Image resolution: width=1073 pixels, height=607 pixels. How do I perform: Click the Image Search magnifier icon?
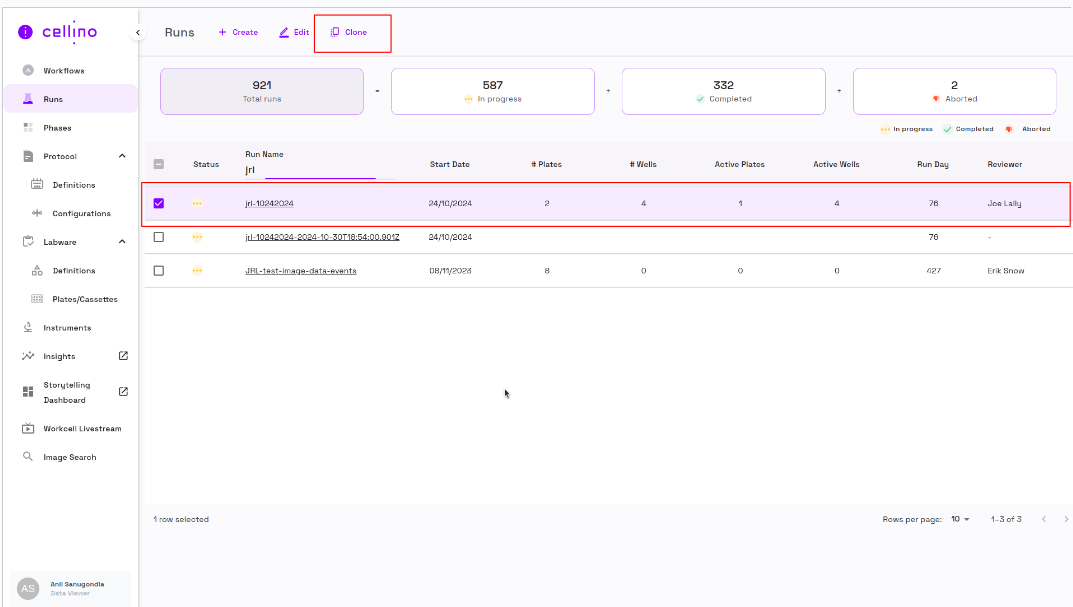28,457
